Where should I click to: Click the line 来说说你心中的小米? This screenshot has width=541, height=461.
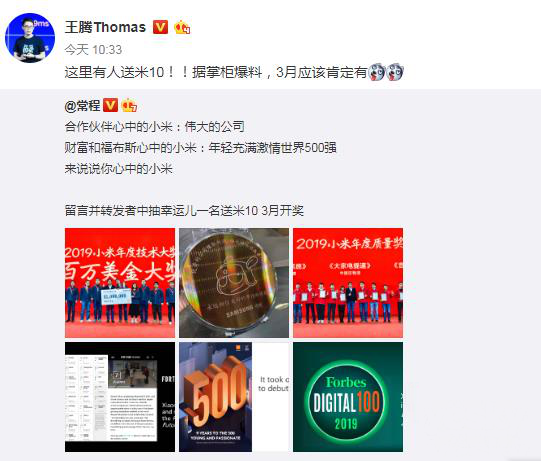(x=118, y=169)
